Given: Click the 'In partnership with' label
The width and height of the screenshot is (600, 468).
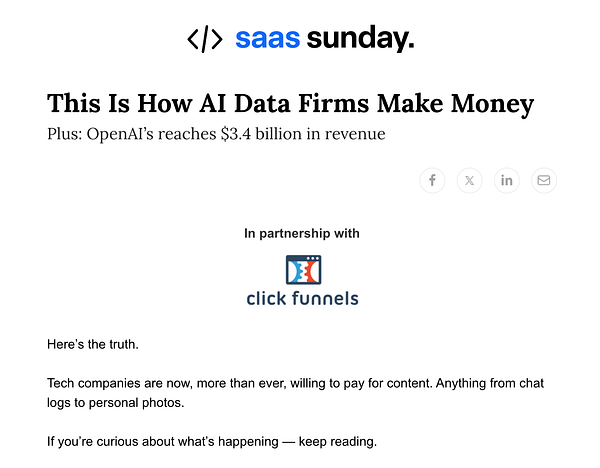Looking at the screenshot, I should [x=302, y=233].
